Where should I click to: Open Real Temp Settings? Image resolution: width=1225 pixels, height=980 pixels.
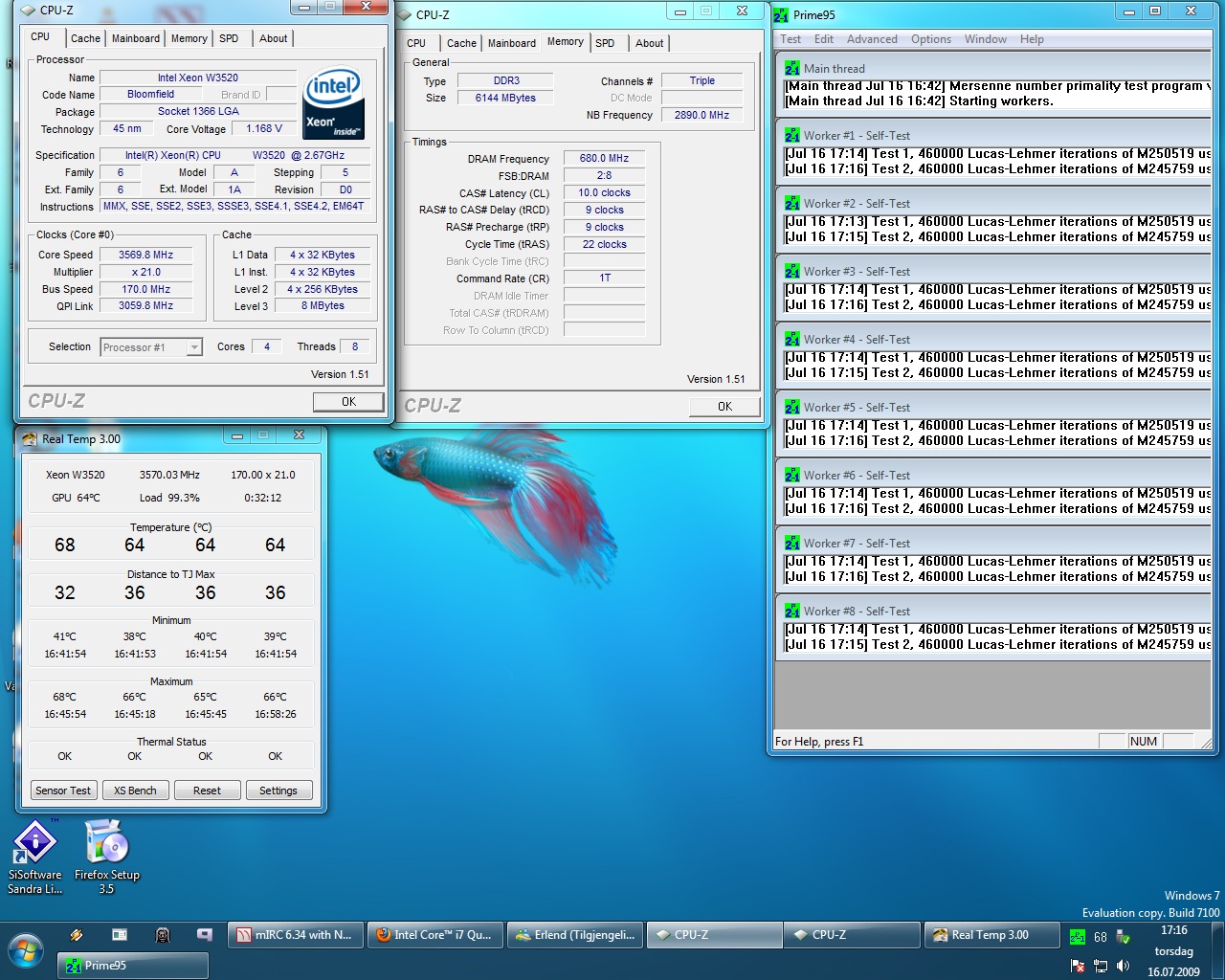coord(278,791)
